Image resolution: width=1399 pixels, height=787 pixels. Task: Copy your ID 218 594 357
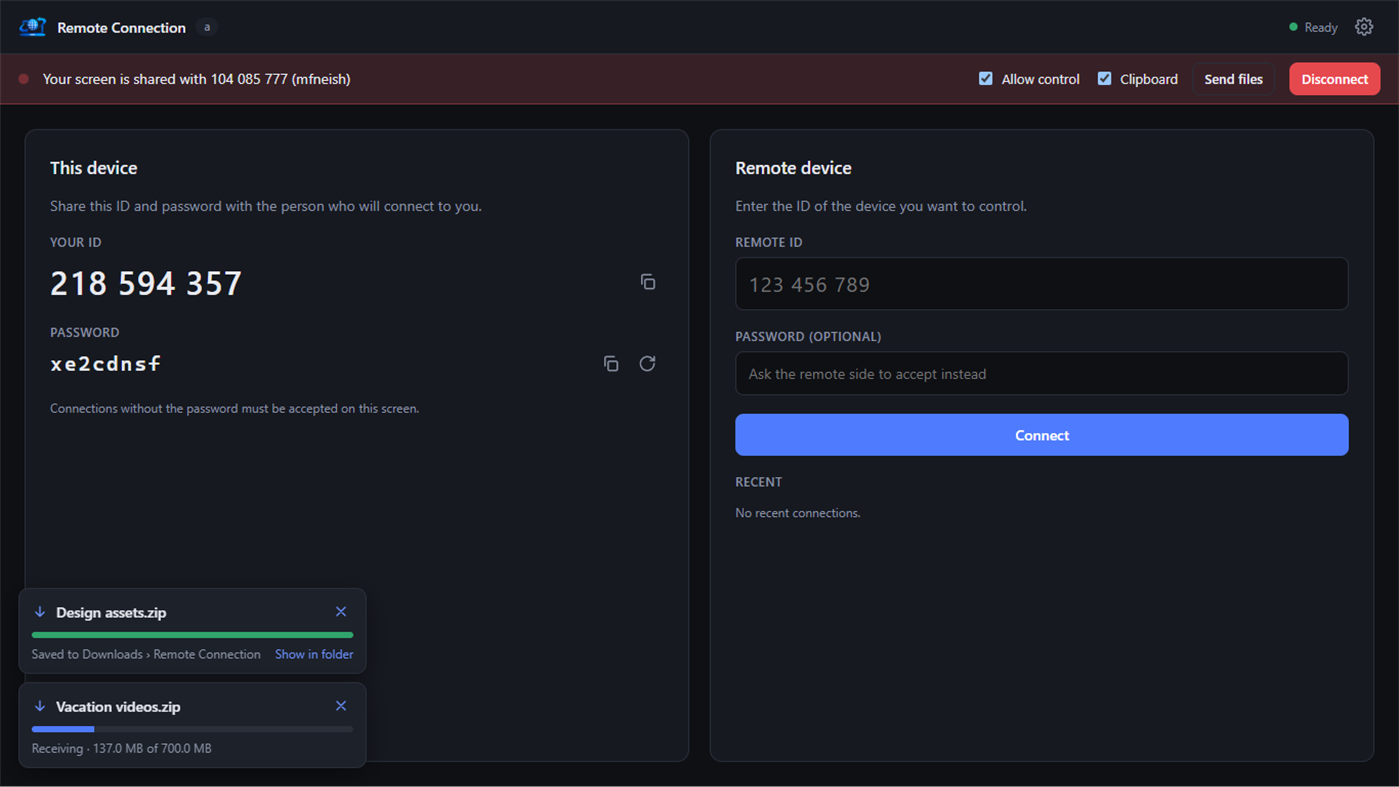click(648, 282)
